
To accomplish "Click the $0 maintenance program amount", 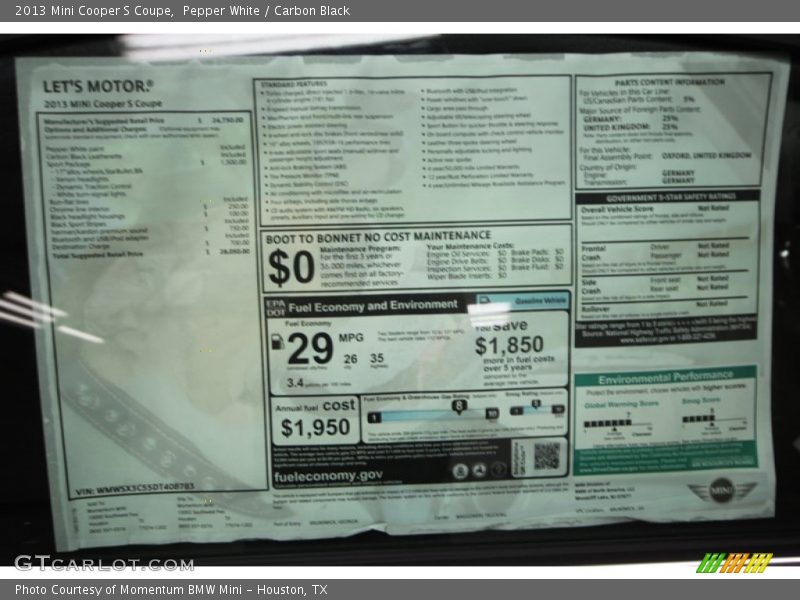I will point(291,266).
